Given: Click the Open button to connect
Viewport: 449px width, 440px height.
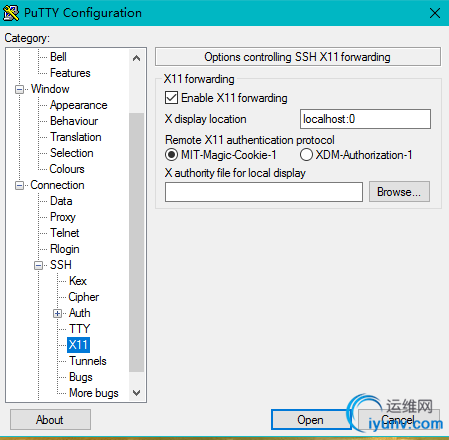Looking at the screenshot, I should [x=310, y=420].
